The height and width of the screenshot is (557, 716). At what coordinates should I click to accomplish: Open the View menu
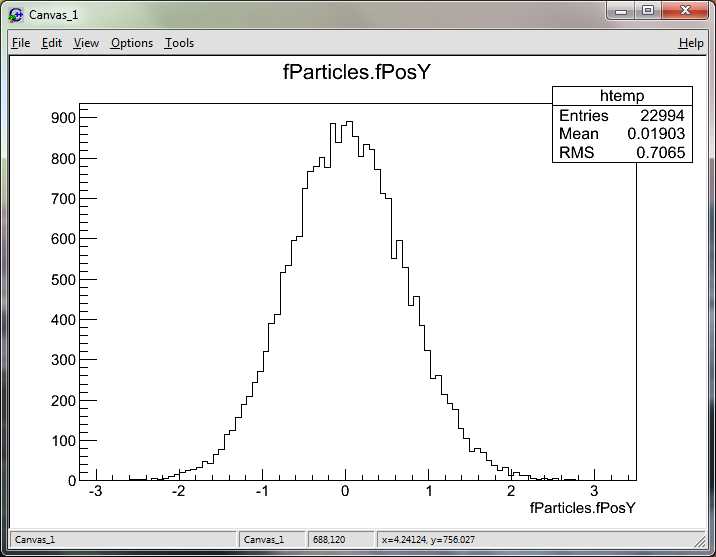coord(87,43)
